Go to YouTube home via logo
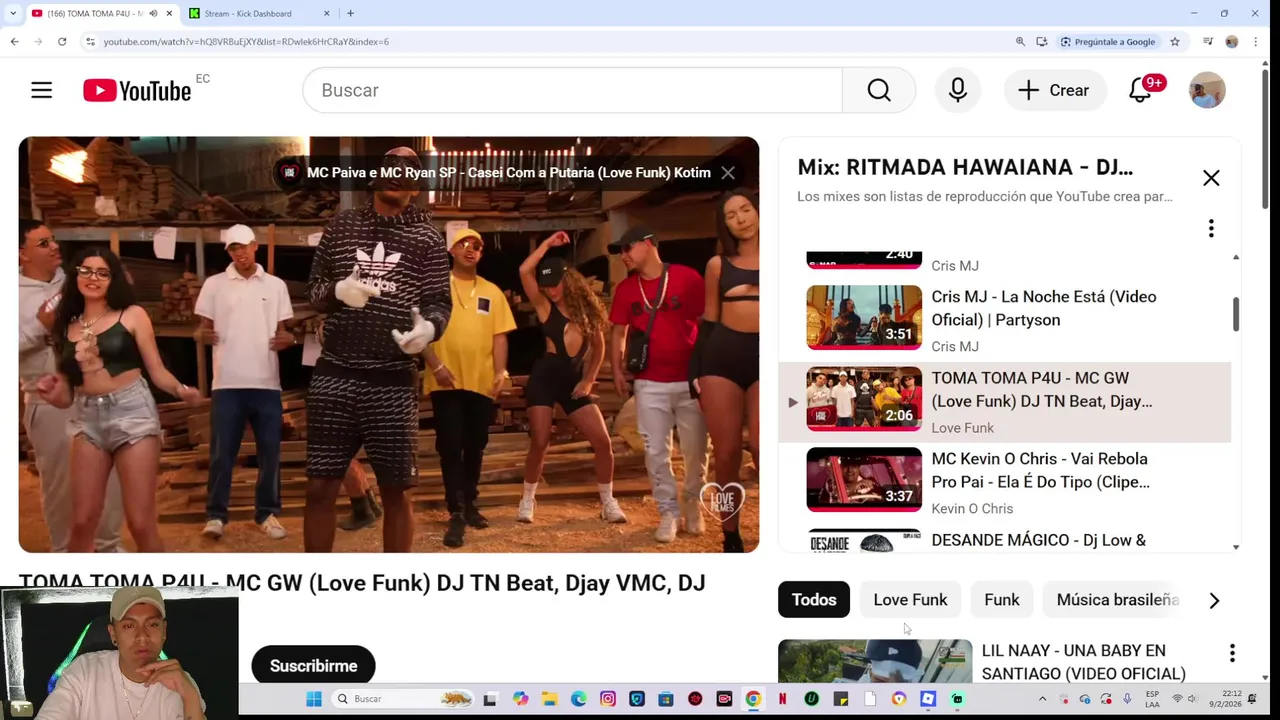This screenshot has width=1280, height=720. click(137, 90)
